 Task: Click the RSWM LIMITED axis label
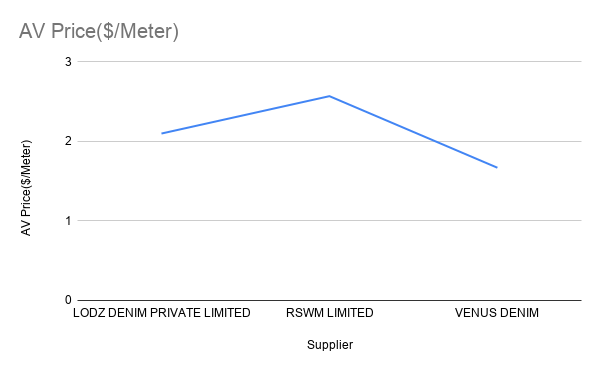pos(329,313)
